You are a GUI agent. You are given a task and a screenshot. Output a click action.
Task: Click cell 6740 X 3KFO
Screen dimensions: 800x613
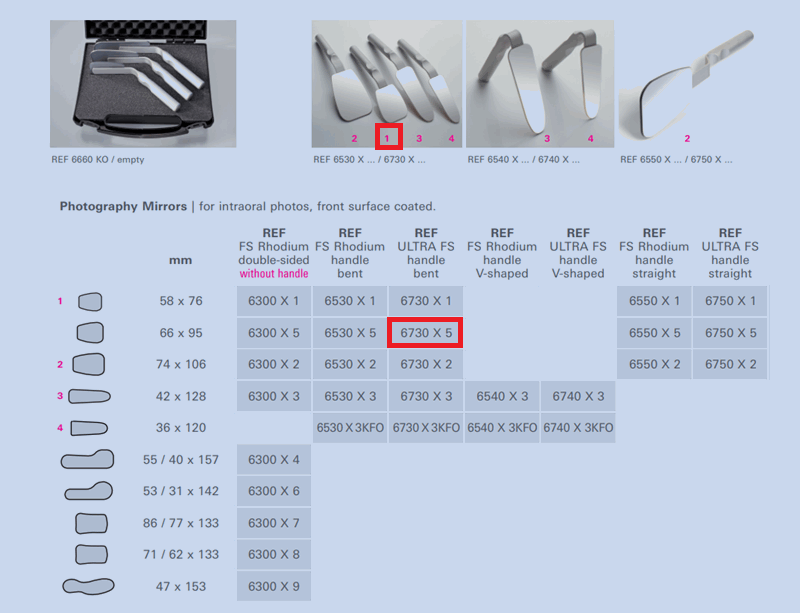pyautogui.click(x=578, y=428)
